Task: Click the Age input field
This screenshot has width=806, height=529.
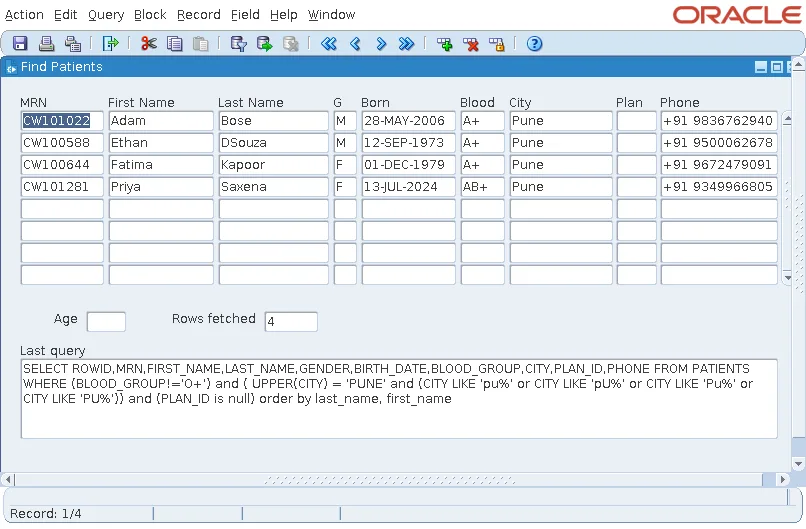Action: tap(106, 322)
